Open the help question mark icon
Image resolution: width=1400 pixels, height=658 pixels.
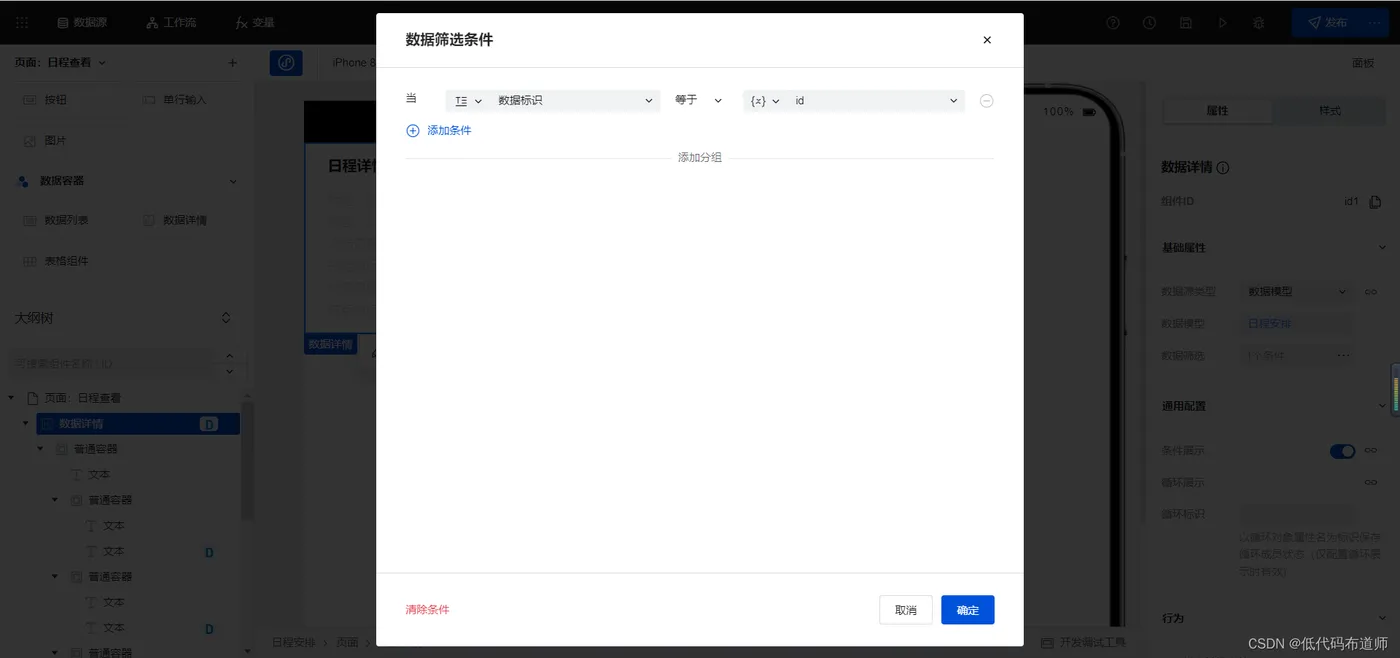click(x=1113, y=22)
